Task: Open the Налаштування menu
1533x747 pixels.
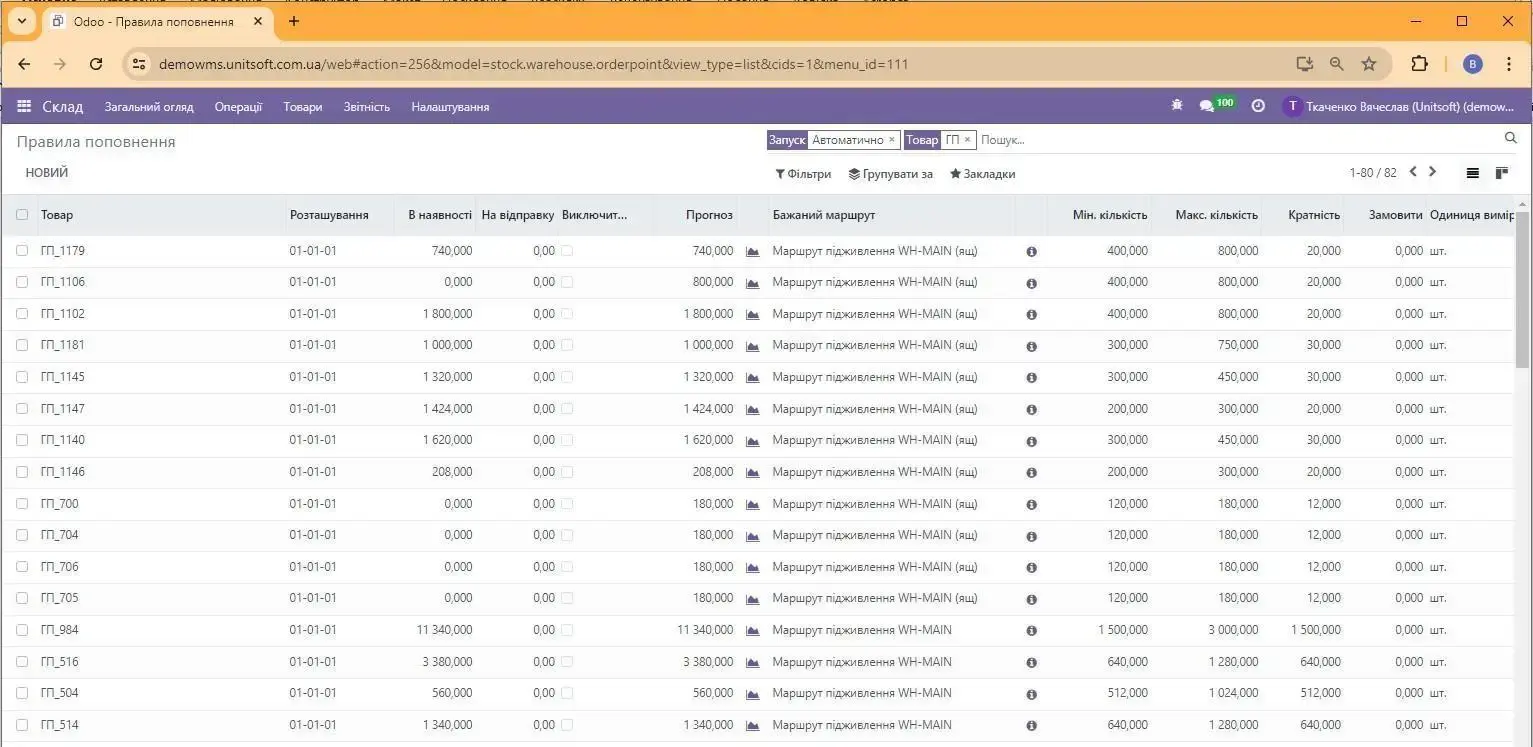Action: [450, 107]
